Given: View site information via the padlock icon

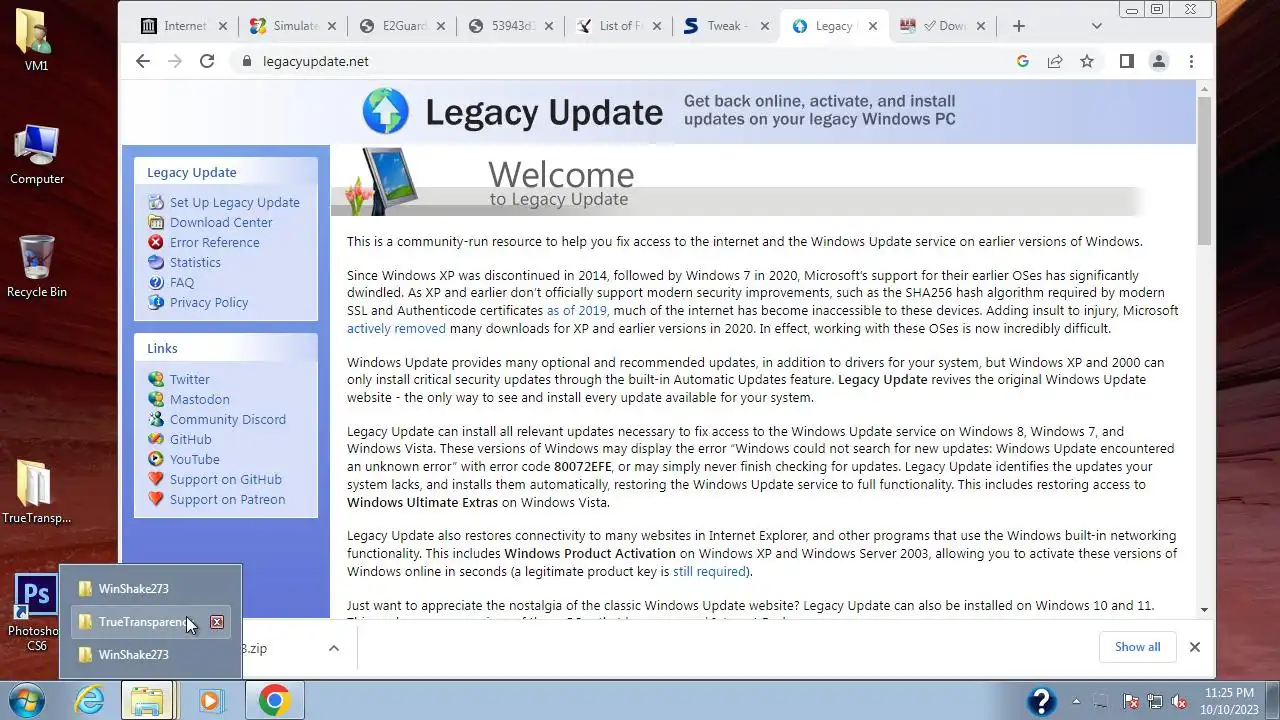Looking at the screenshot, I should [246, 61].
